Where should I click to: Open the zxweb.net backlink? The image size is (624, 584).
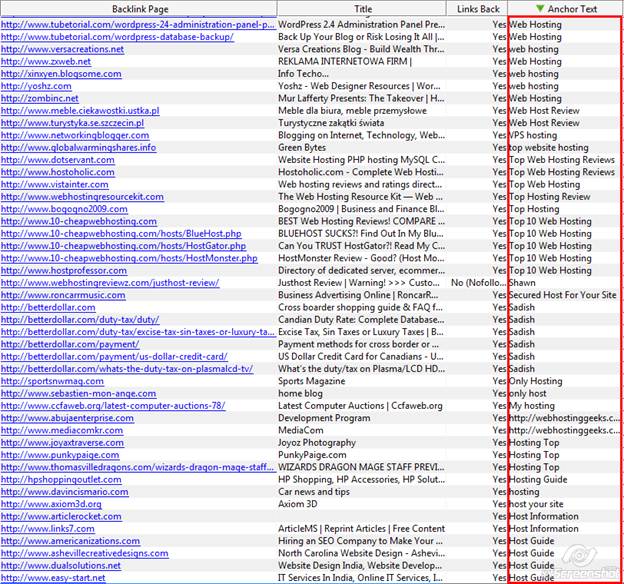46,62
